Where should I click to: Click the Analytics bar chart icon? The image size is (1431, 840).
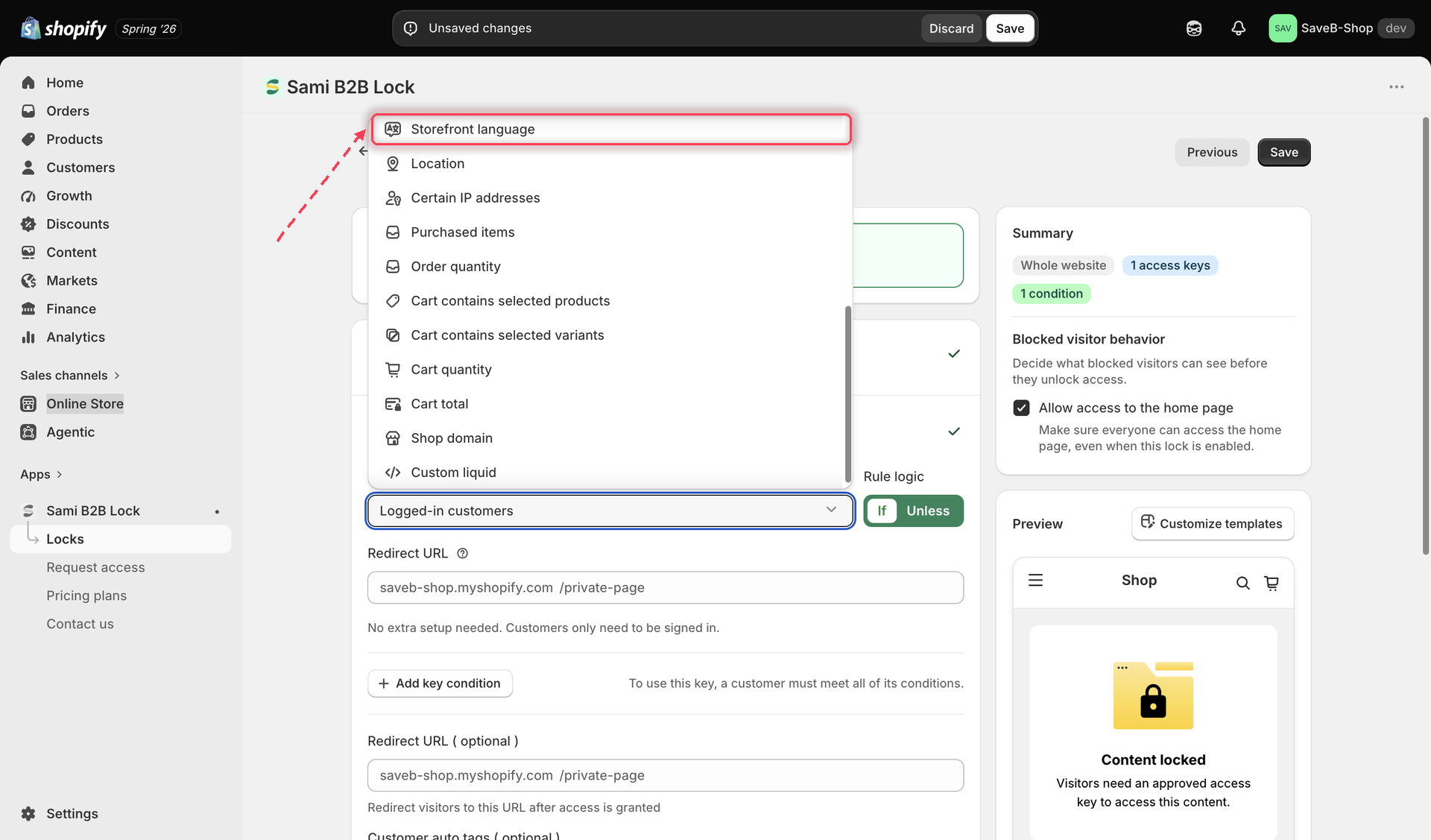tap(28, 338)
